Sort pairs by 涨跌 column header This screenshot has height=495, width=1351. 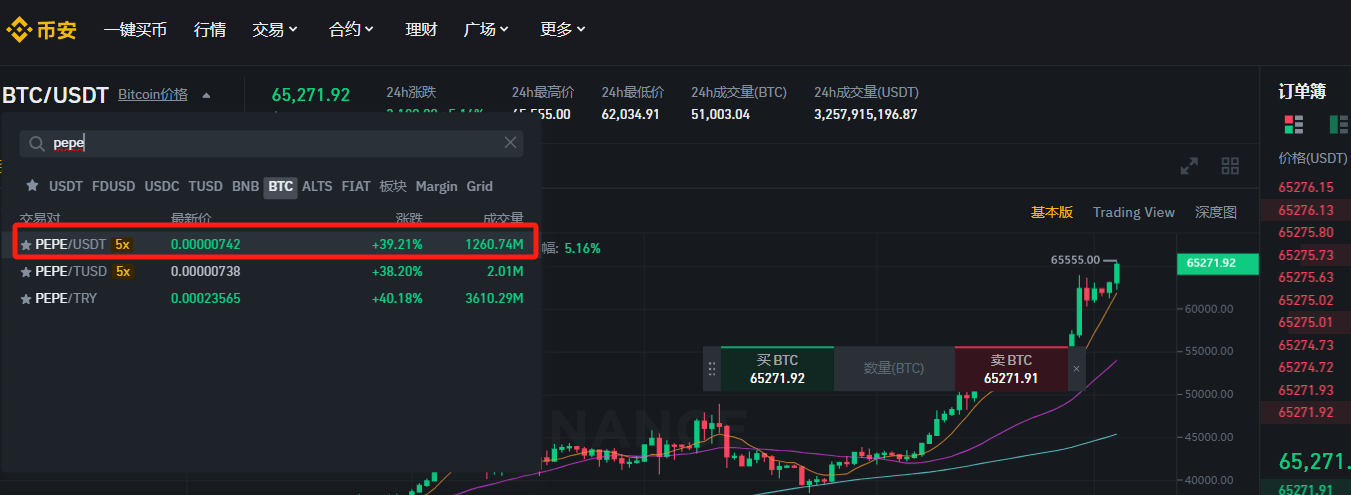[409, 217]
